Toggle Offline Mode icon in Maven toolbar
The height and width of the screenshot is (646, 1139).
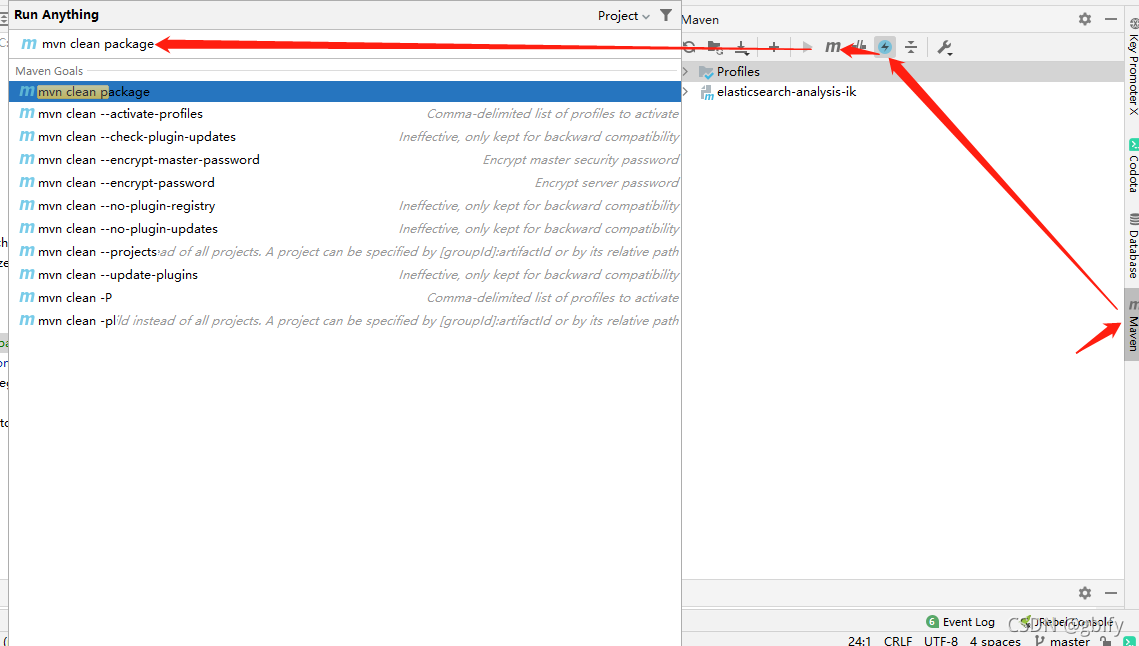click(x=859, y=47)
